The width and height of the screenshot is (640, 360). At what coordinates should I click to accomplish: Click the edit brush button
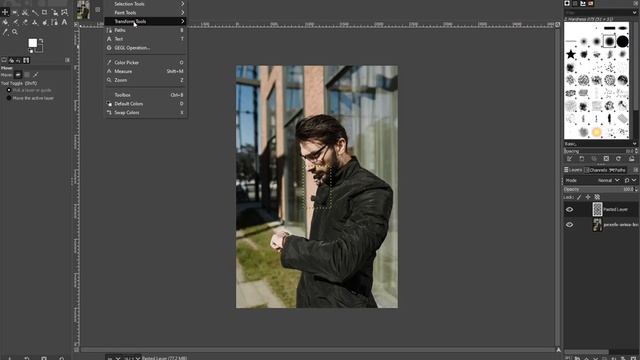569,159
